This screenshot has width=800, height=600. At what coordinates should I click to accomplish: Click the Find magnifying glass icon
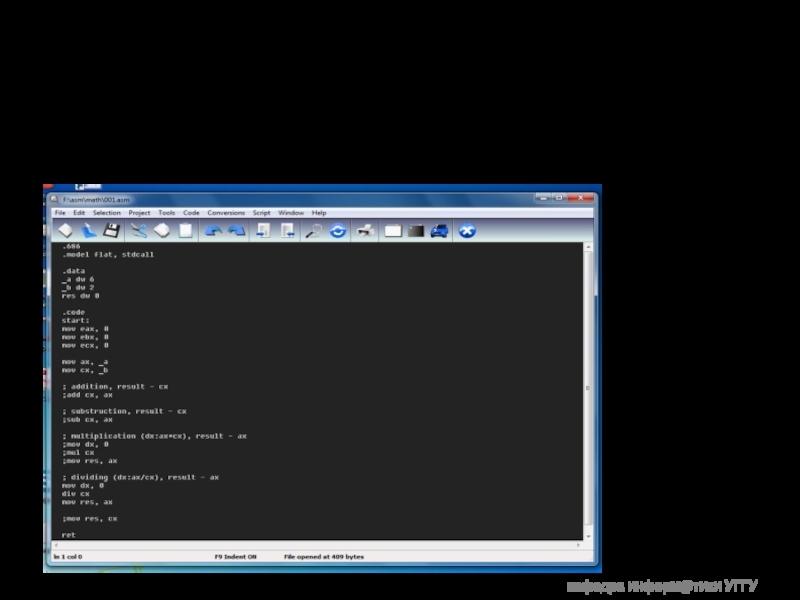tap(313, 231)
